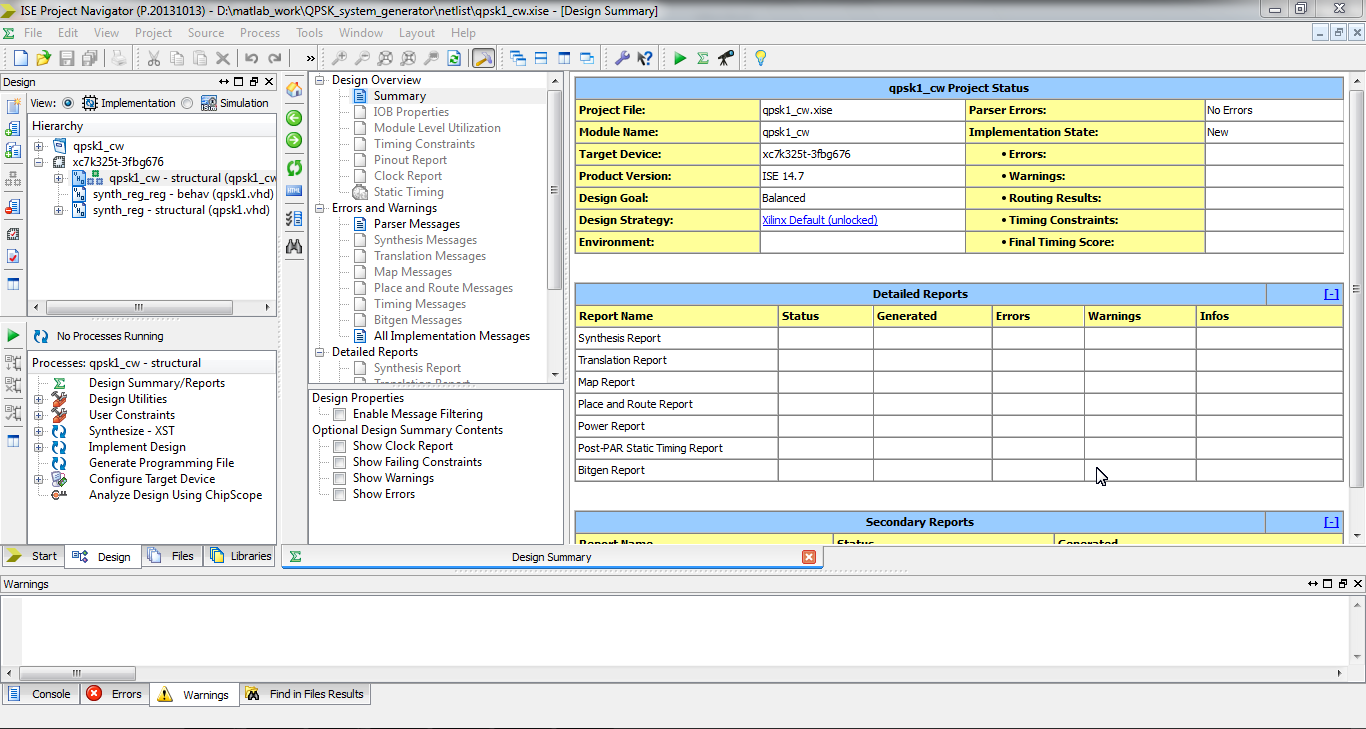
Task: Expand the Synthesize - XST process
Action: tap(39, 431)
